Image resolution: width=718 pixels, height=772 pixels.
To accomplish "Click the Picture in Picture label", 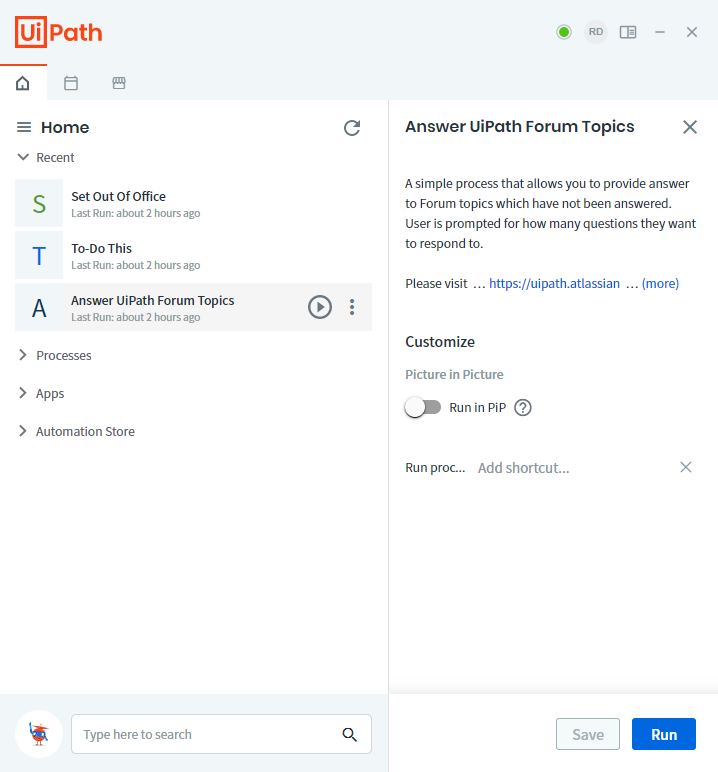I will [x=454, y=375].
